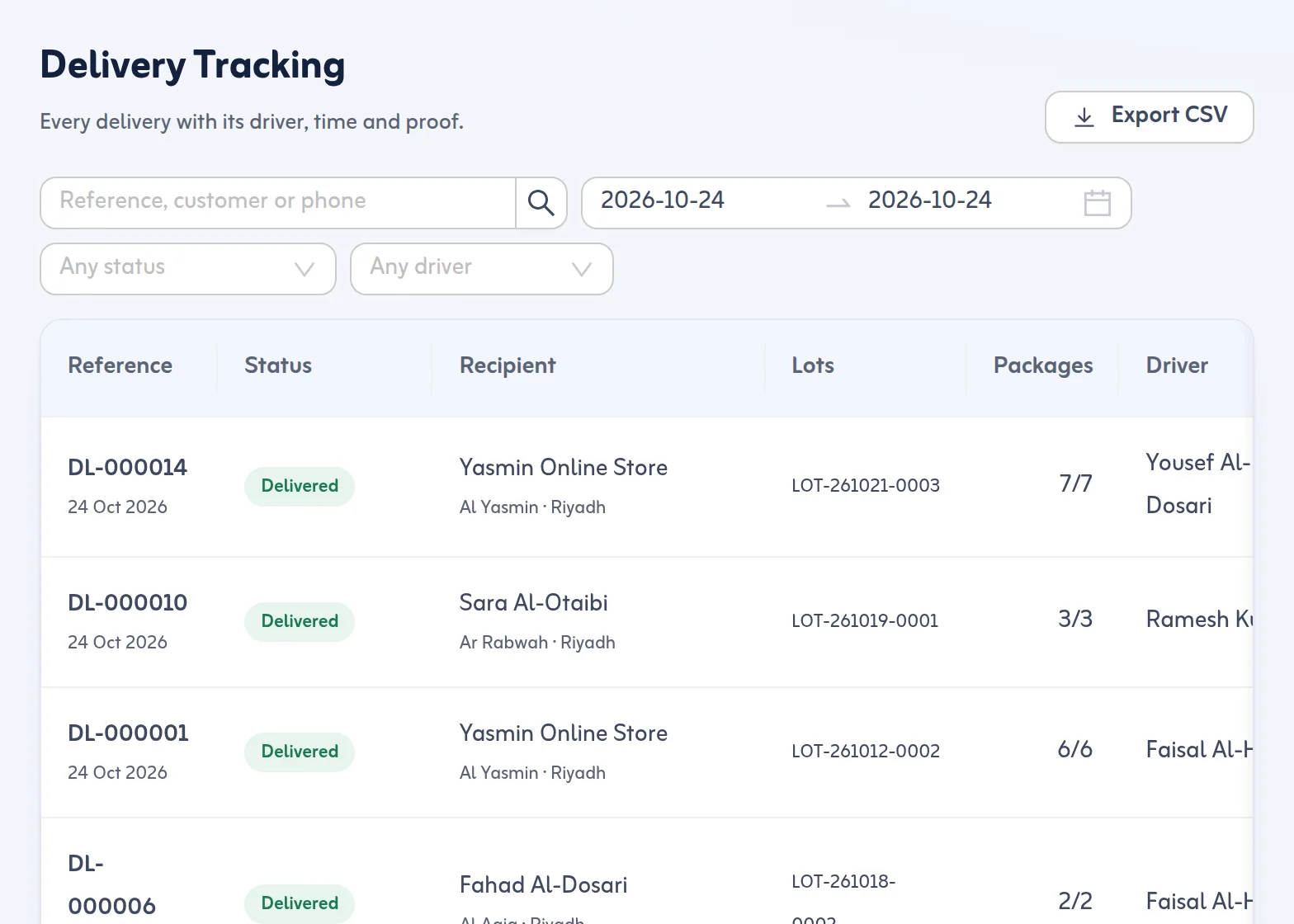The width and height of the screenshot is (1294, 924).
Task: Open delivery reference DL-000006
Action: pos(112,885)
